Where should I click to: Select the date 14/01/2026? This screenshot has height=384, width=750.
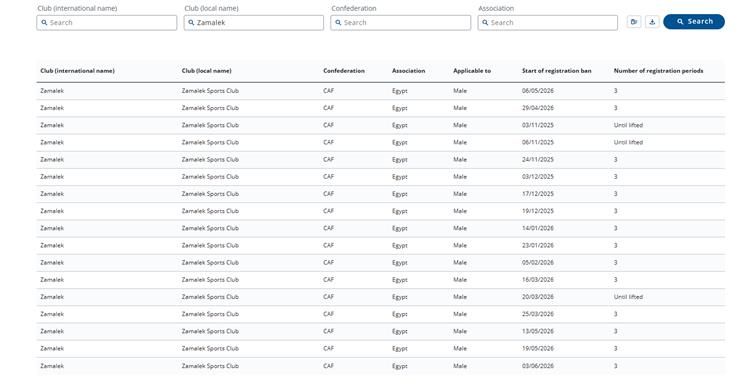(538, 229)
